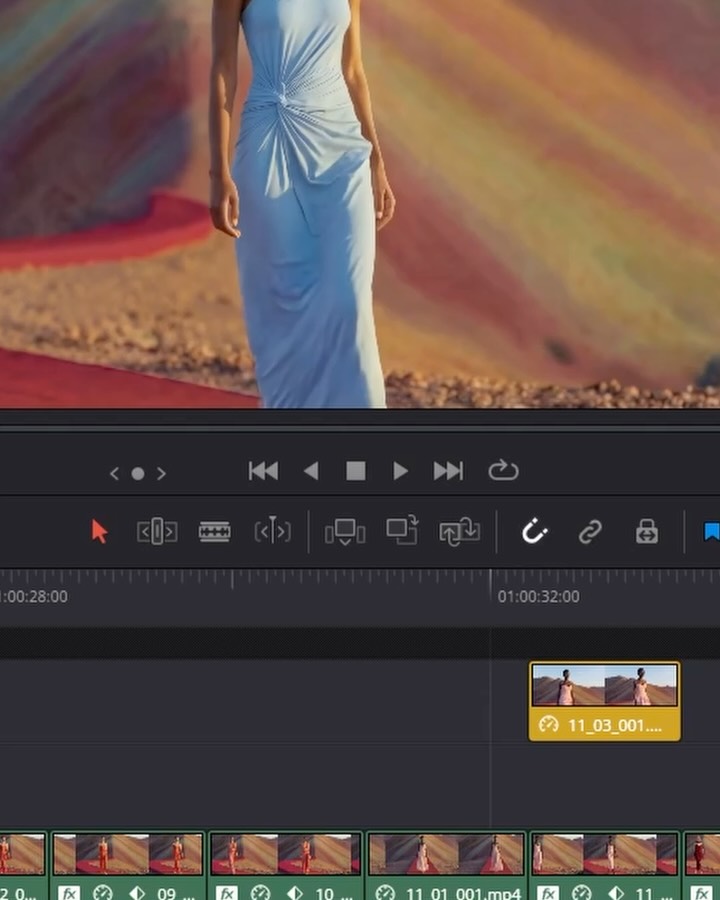This screenshot has width=720, height=900.
Task: Stop playback with the square button
Action: coord(355,471)
